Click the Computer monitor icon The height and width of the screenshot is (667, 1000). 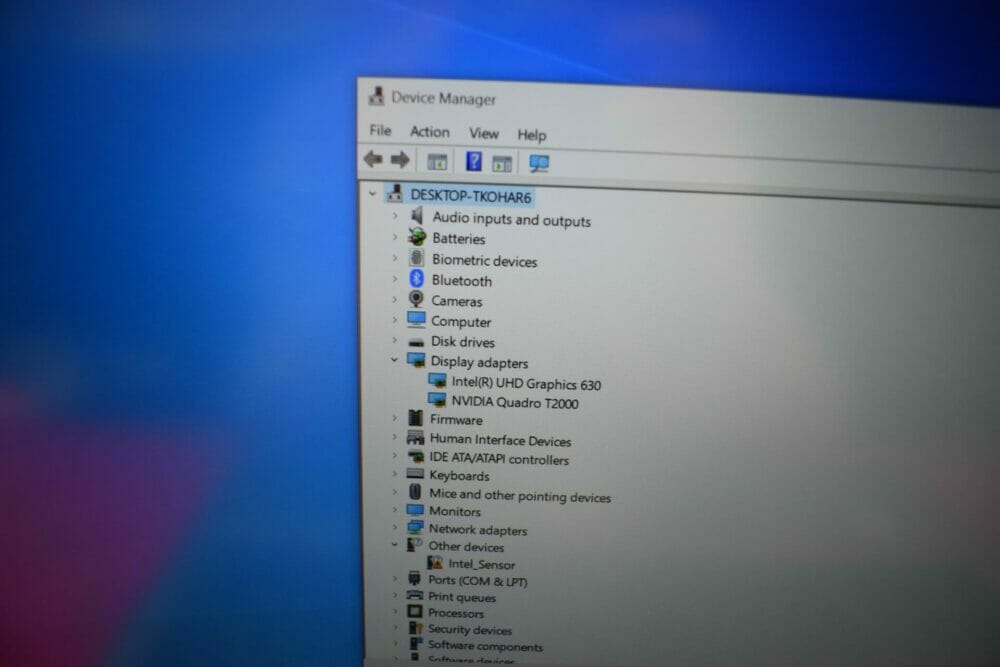(x=416, y=319)
